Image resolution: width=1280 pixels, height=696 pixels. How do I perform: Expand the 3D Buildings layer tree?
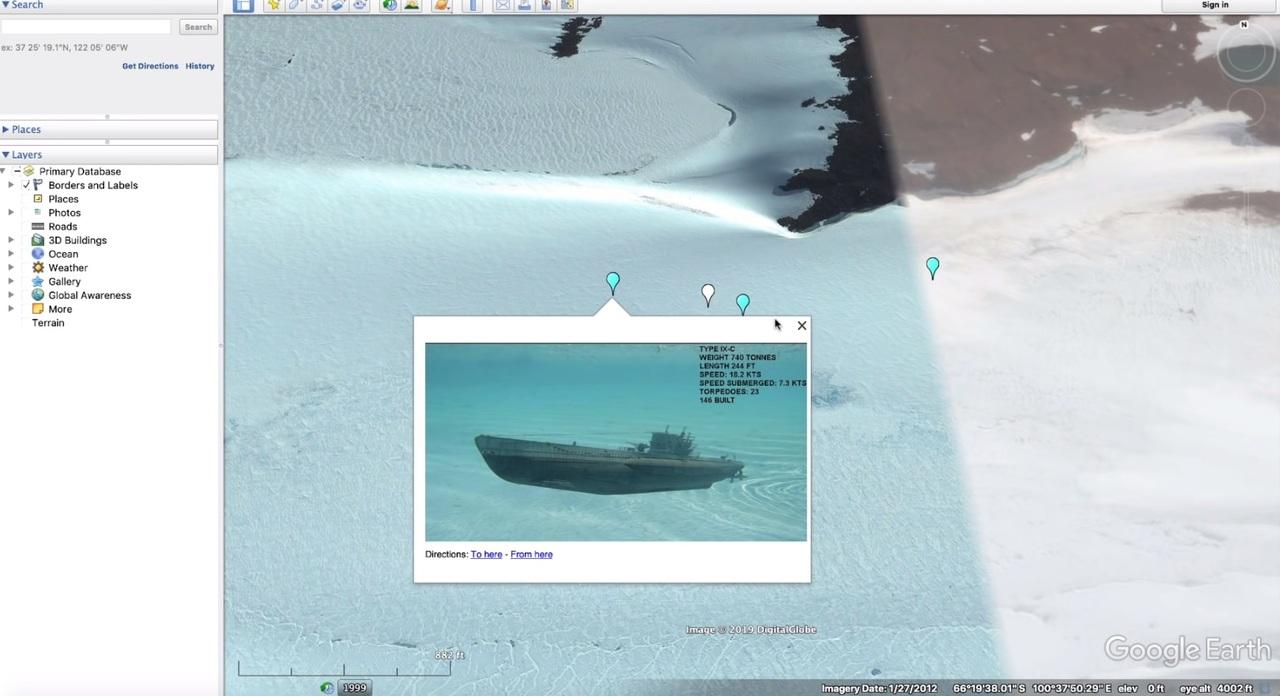tap(11, 240)
